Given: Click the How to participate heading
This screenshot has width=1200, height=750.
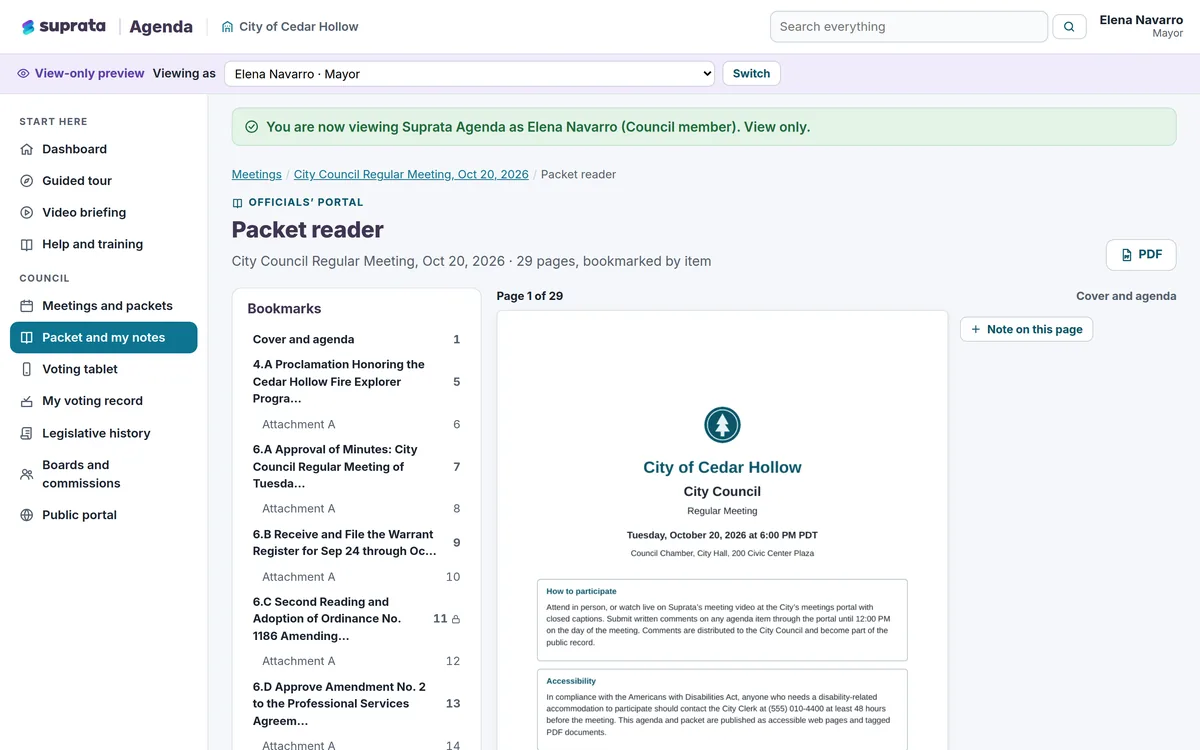Looking at the screenshot, I should click(x=581, y=591).
